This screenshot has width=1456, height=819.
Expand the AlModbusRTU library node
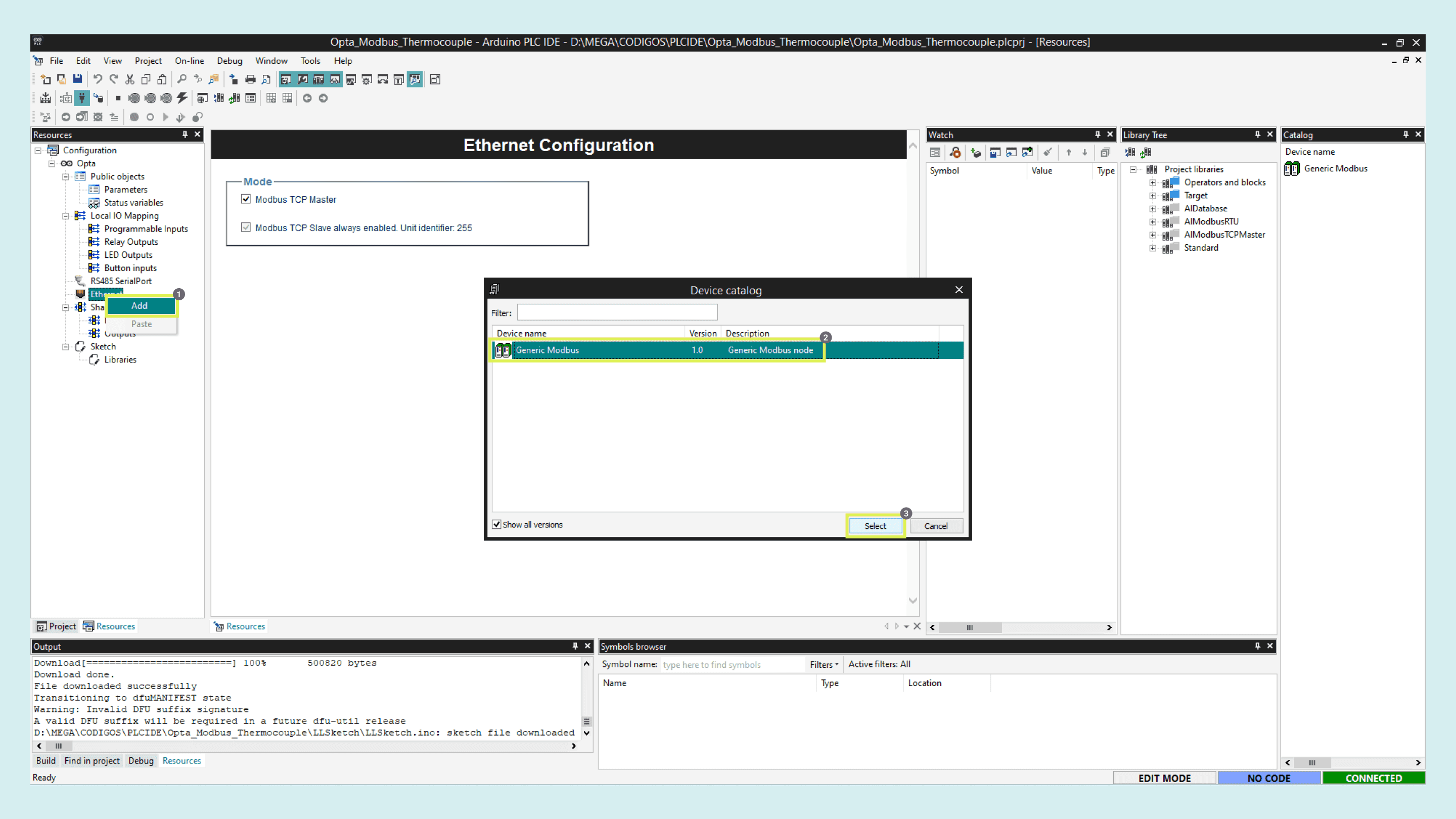tap(1153, 221)
